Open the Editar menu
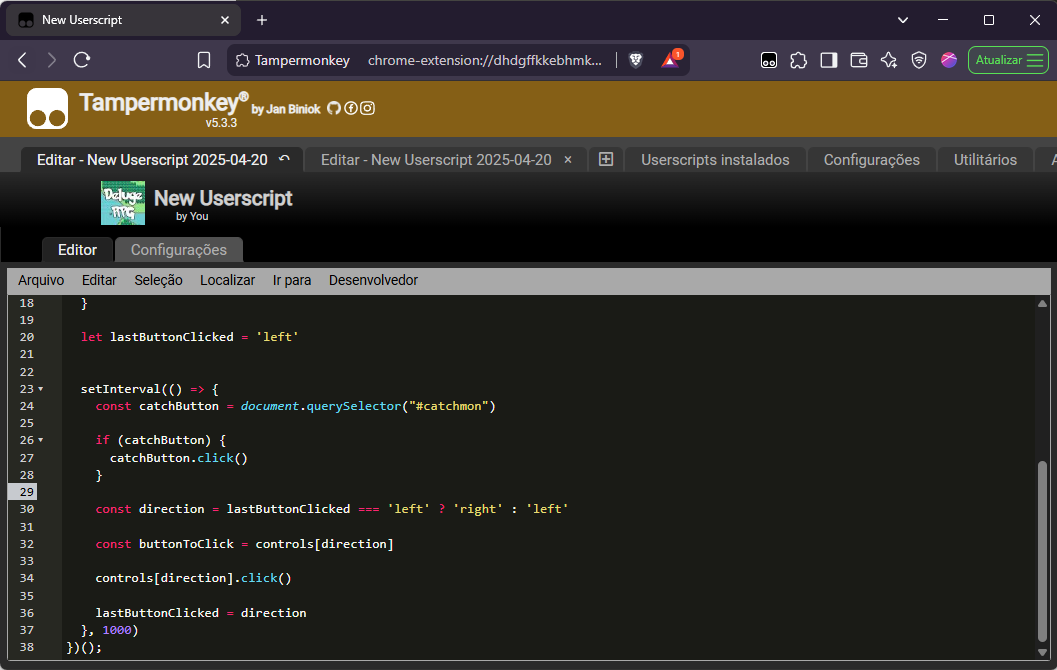Screen dimensions: 1057x670 coord(99,280)
